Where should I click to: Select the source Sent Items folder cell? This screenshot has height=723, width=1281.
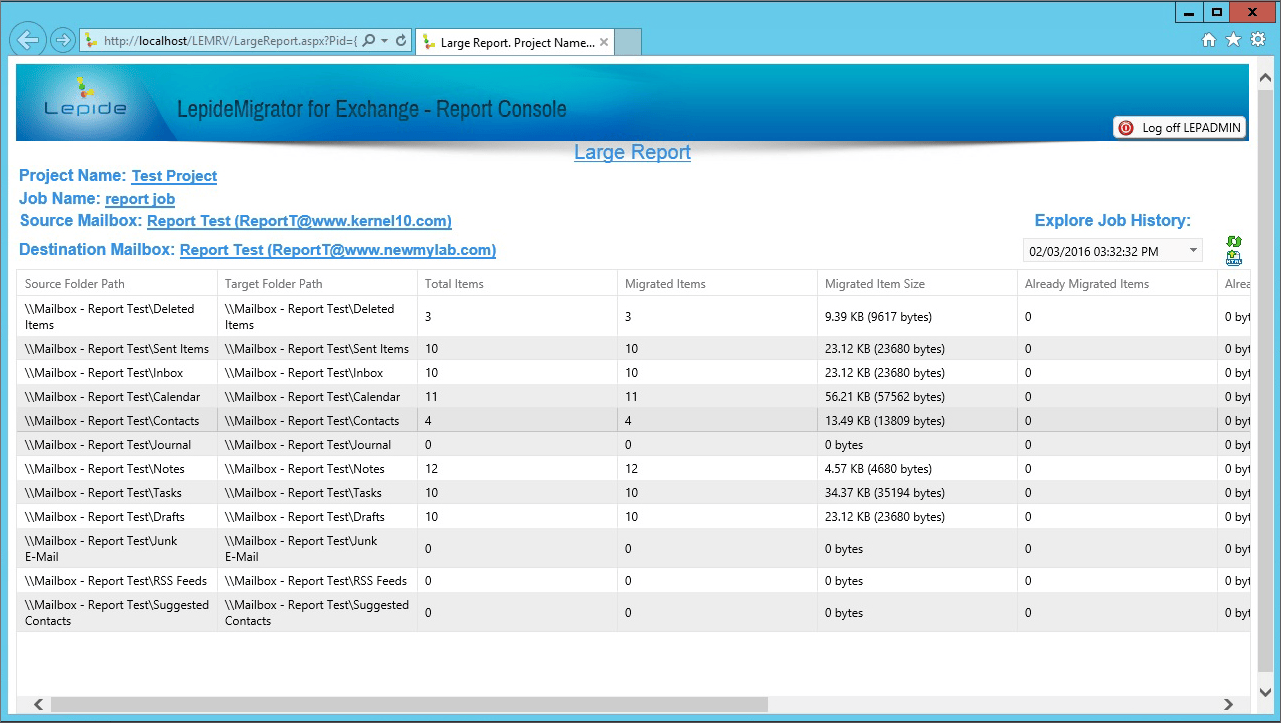[117, 349]
